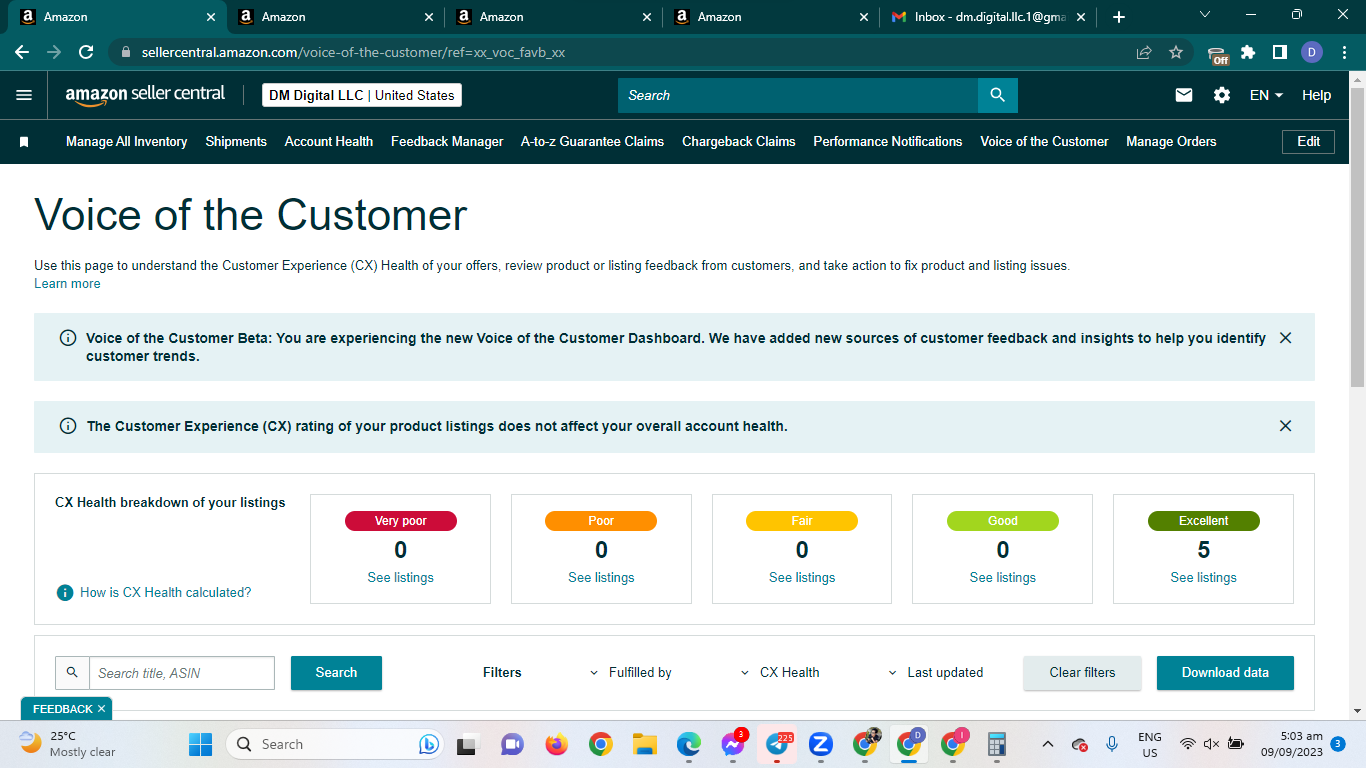This screenshot has width=1366, height=768.
Task: Go to Shipments in the favorites bar
Action: click(236, 142)
